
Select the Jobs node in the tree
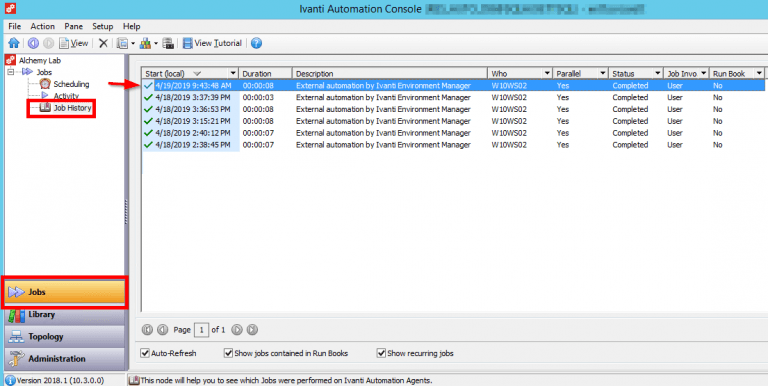pos(44,72)
